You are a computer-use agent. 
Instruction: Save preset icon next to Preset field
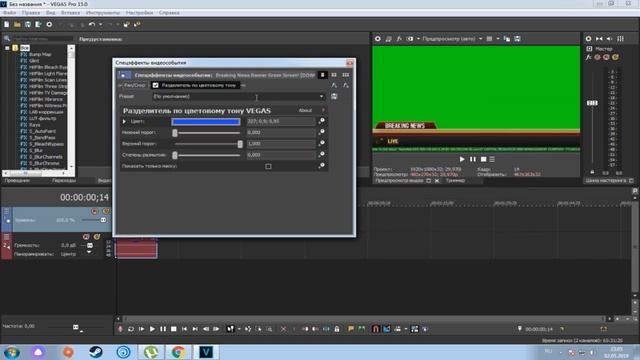[334, 97]
